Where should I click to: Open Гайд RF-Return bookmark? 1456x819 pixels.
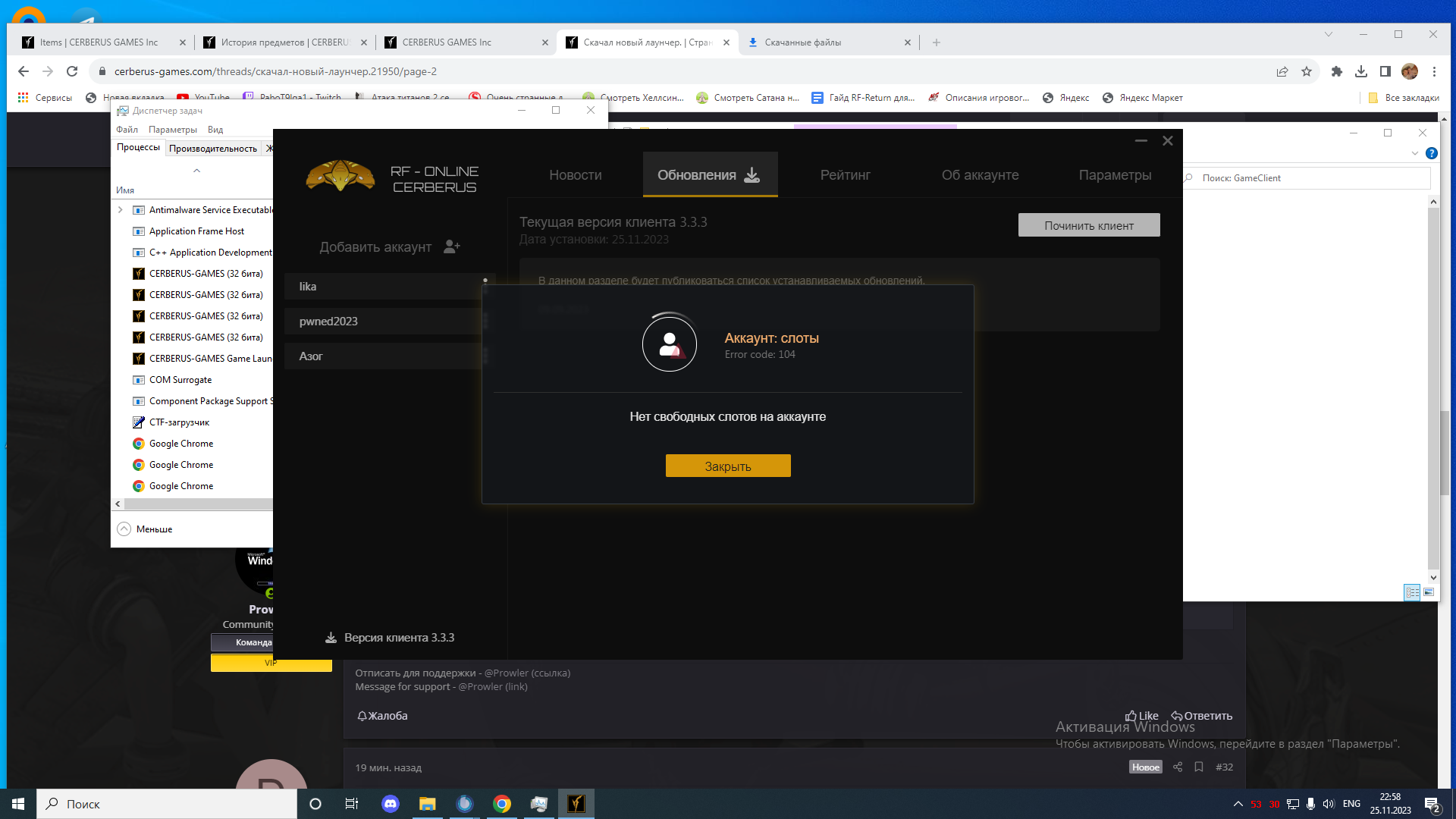(863, 98)
